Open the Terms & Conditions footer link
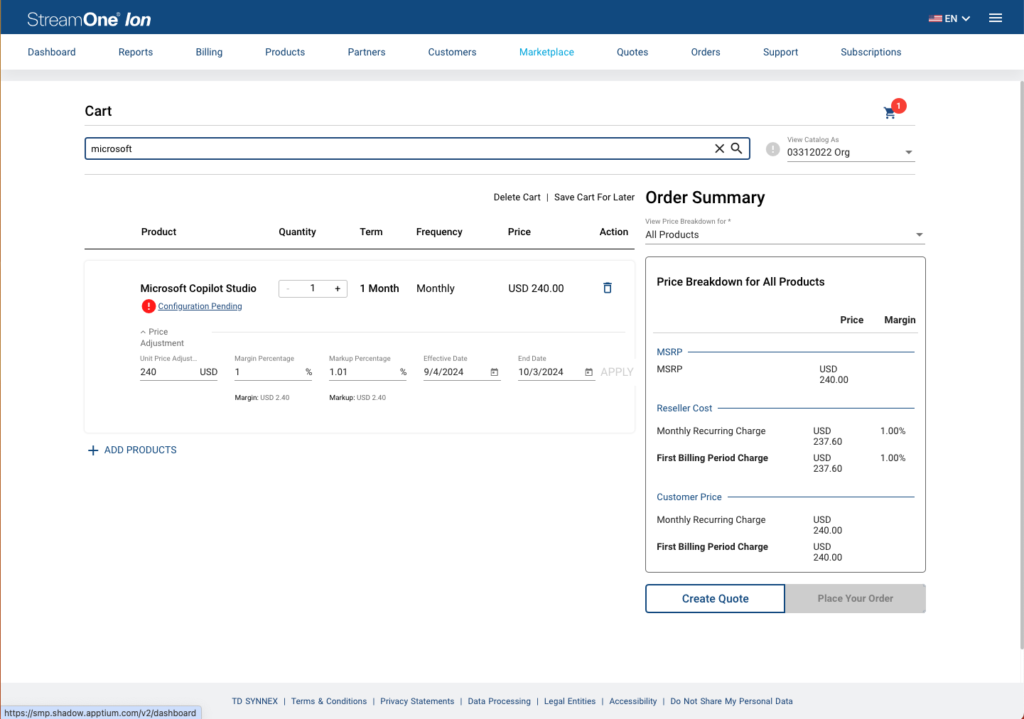This screenshot has width=1024, height=719. tap(329, 701)
